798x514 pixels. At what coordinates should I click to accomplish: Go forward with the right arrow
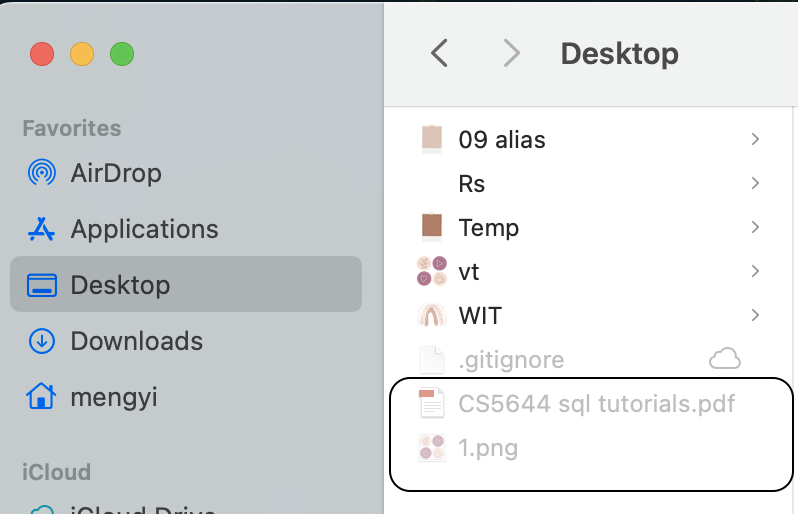[511, 53]
